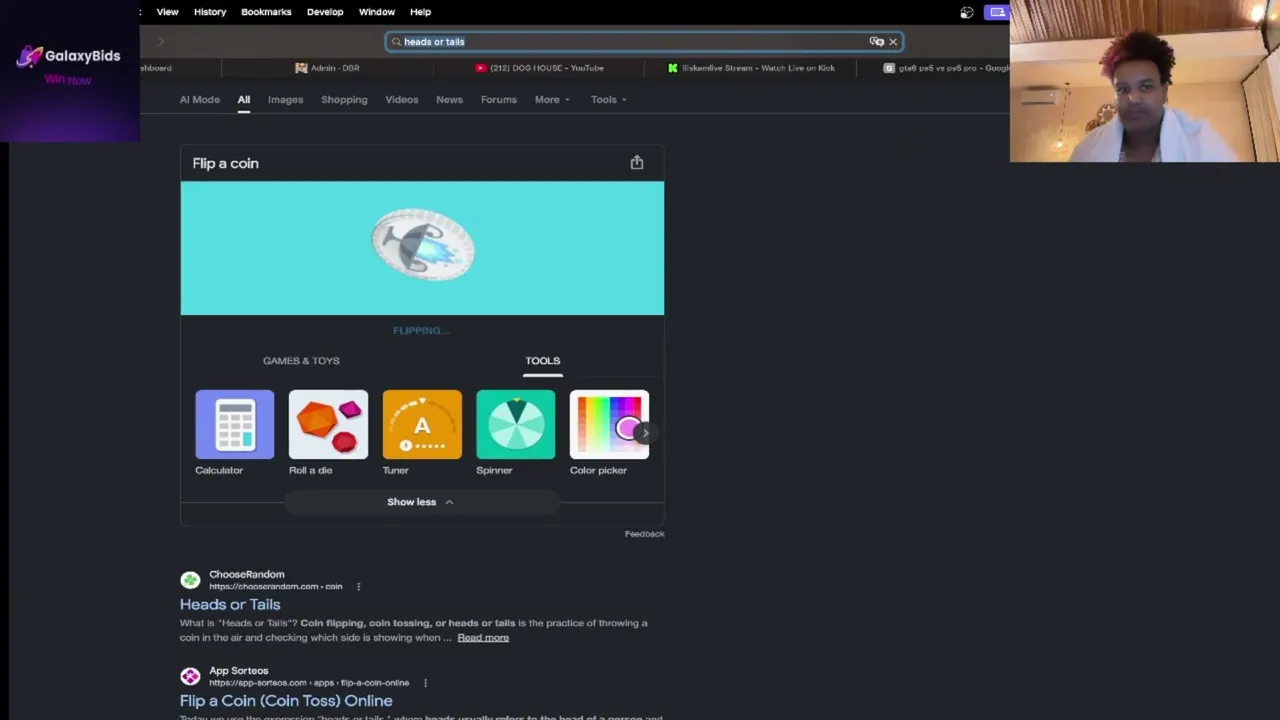1280x720 pixels.
Task: Open the Spinner tool tile
Action: 515,432
